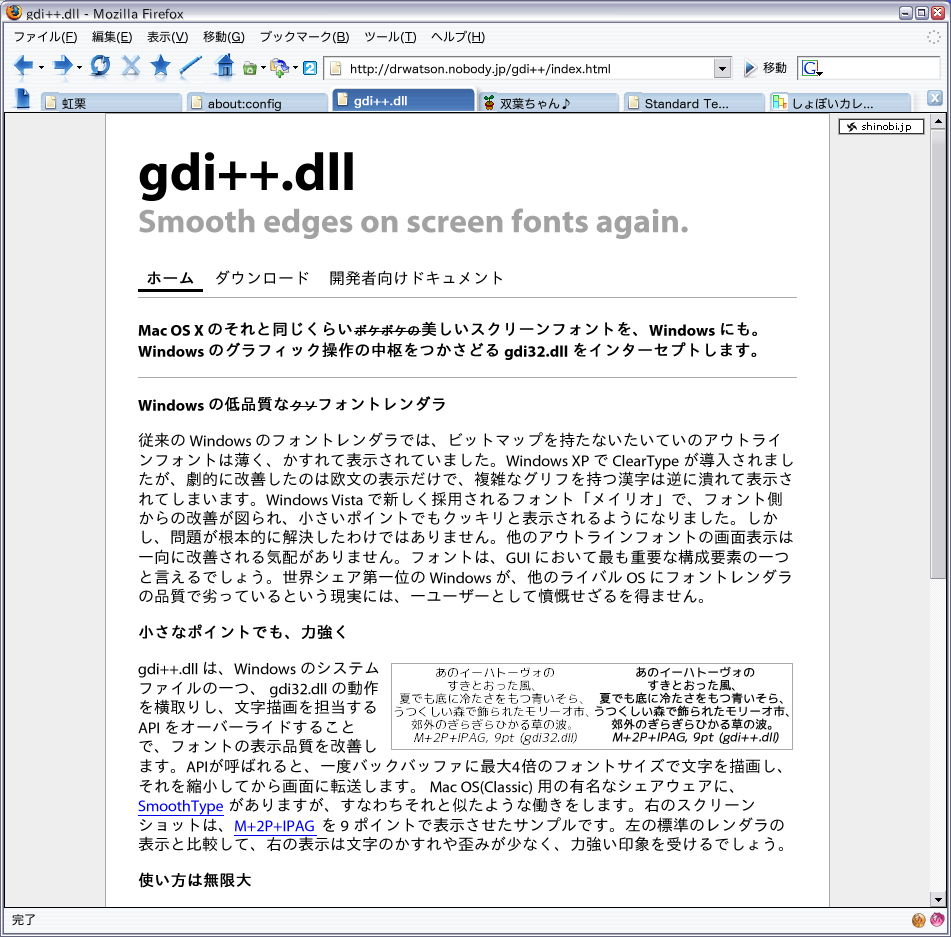The width and height of the screenshot is (951, 937).
Task: Switch to the 双葉ちゃん♪ tab
Action: click(x=548, y=103)
